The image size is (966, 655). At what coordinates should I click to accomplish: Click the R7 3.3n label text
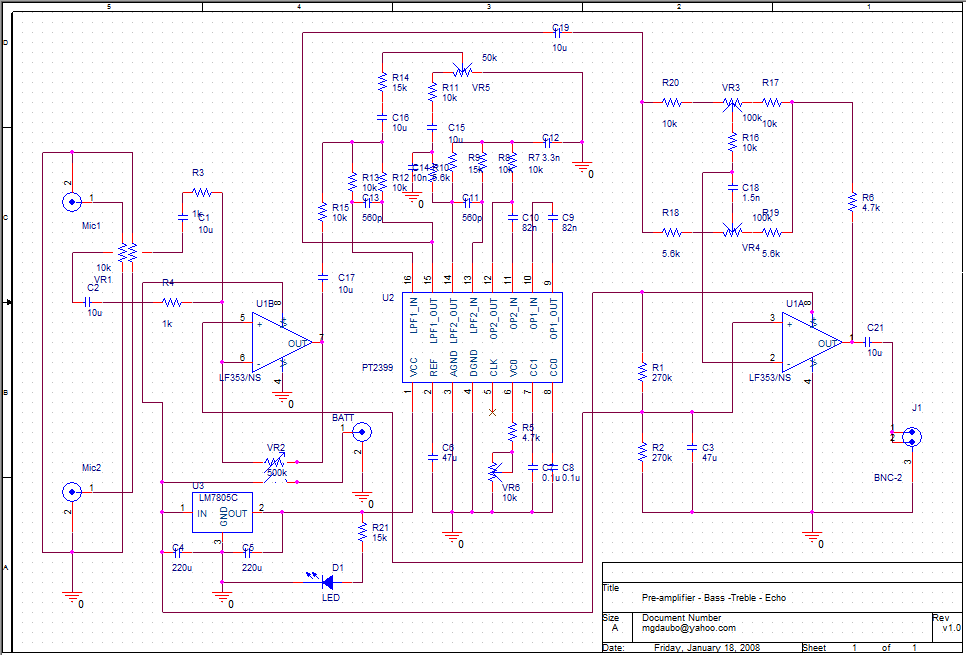tap(544, 158)
